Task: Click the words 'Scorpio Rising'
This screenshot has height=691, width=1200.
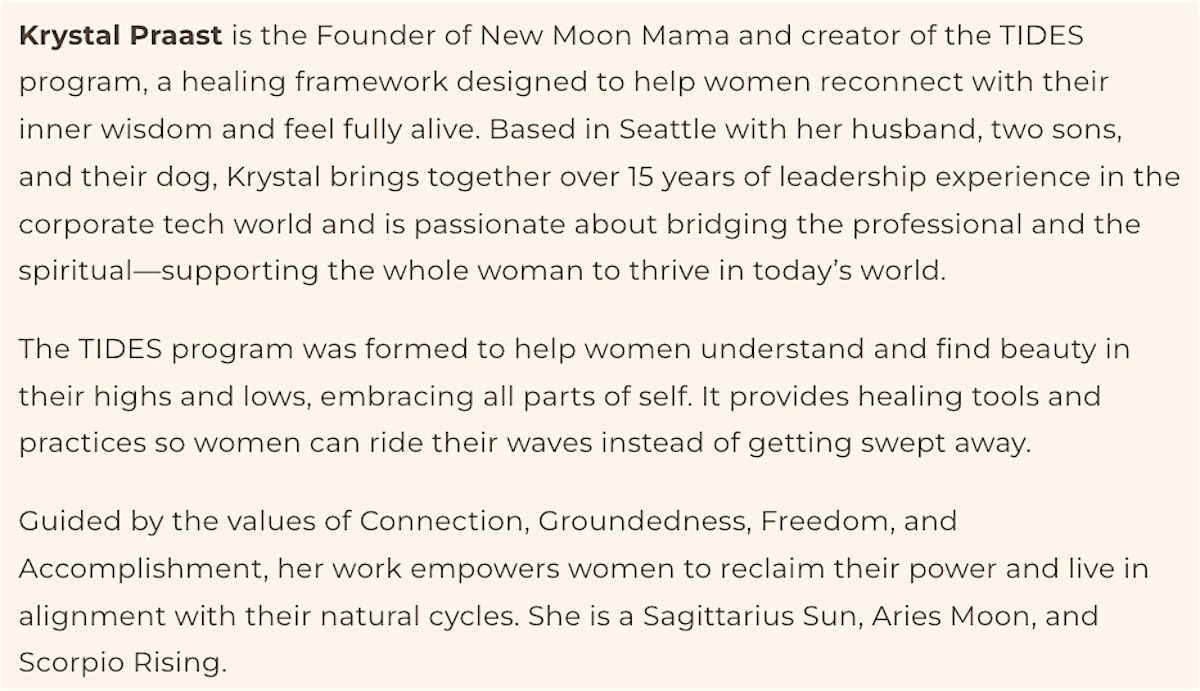Action: [118, 663]
